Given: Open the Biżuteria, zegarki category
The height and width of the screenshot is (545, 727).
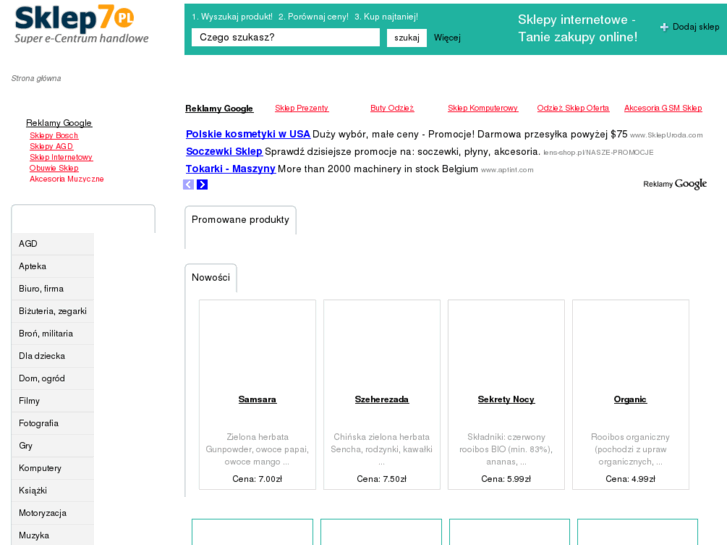Looking at the screenshot, I should pos(52,311).
